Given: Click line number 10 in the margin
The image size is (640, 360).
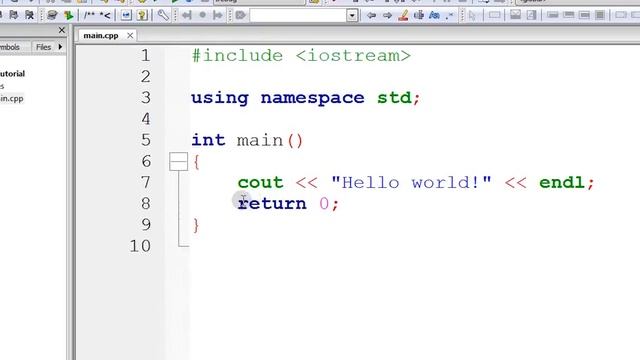Looking at the screenshot, I should (140, 246).
